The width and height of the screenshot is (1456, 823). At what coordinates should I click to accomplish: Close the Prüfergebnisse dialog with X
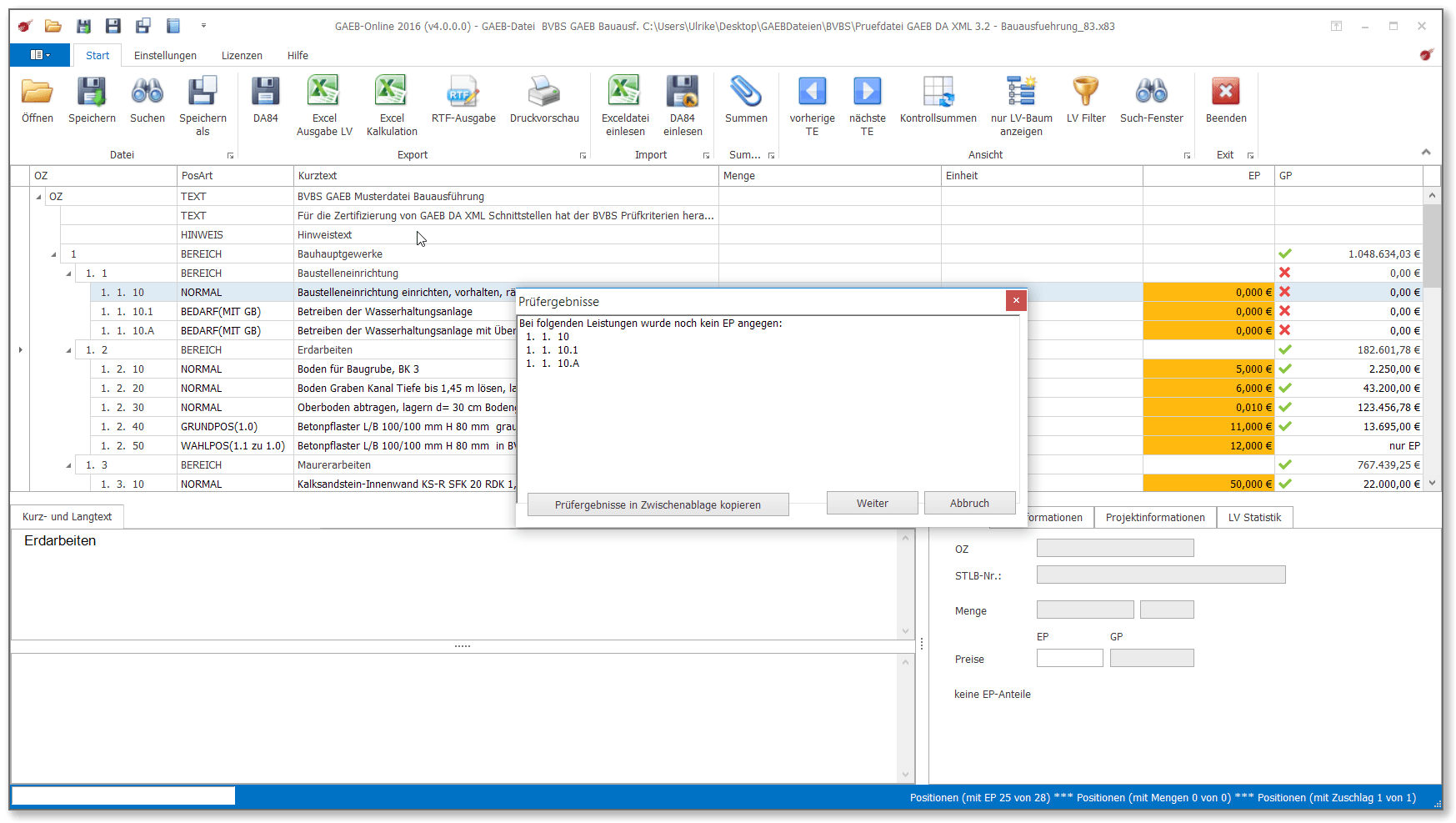coord(1015,301)
